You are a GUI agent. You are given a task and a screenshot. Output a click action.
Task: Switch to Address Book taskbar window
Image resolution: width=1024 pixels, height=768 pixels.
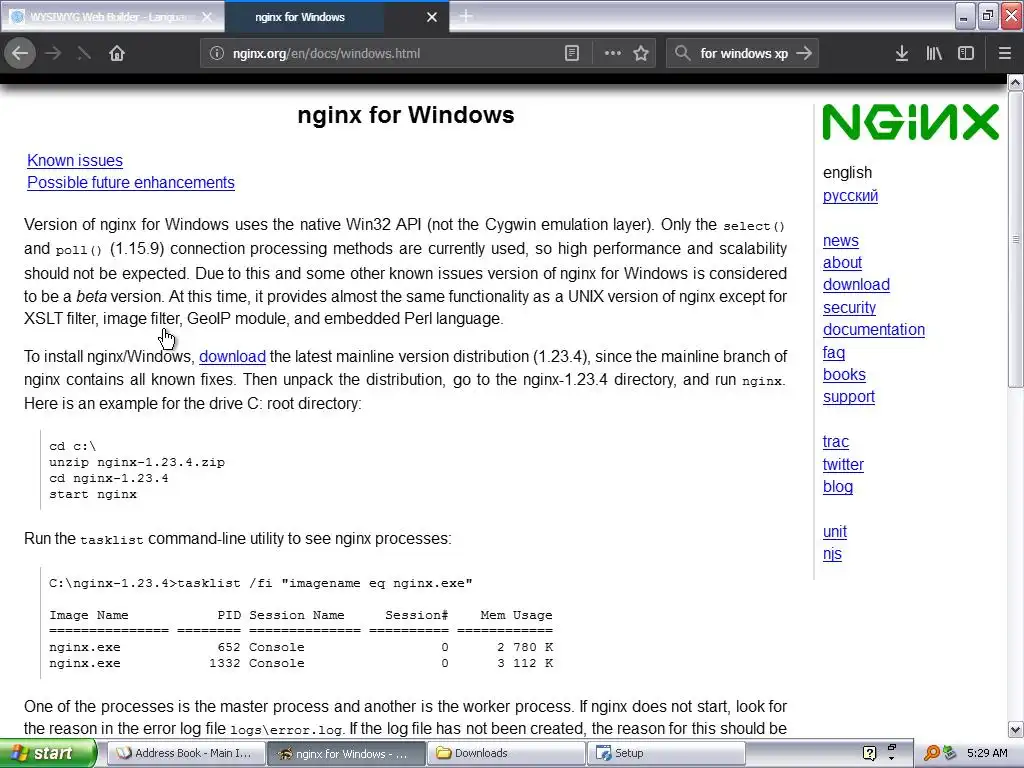184,754
